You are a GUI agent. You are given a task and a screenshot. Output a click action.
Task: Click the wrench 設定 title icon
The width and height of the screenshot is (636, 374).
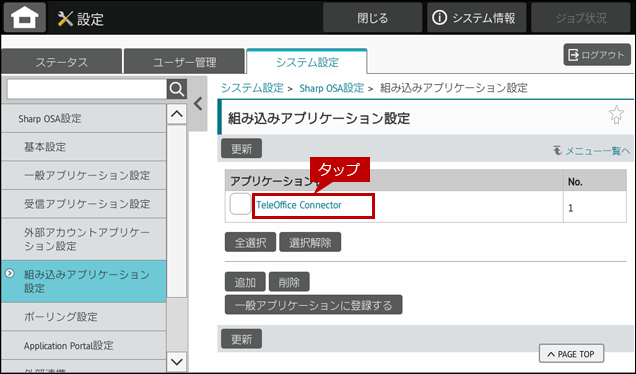pyautogui.click(x=65, y=19)
